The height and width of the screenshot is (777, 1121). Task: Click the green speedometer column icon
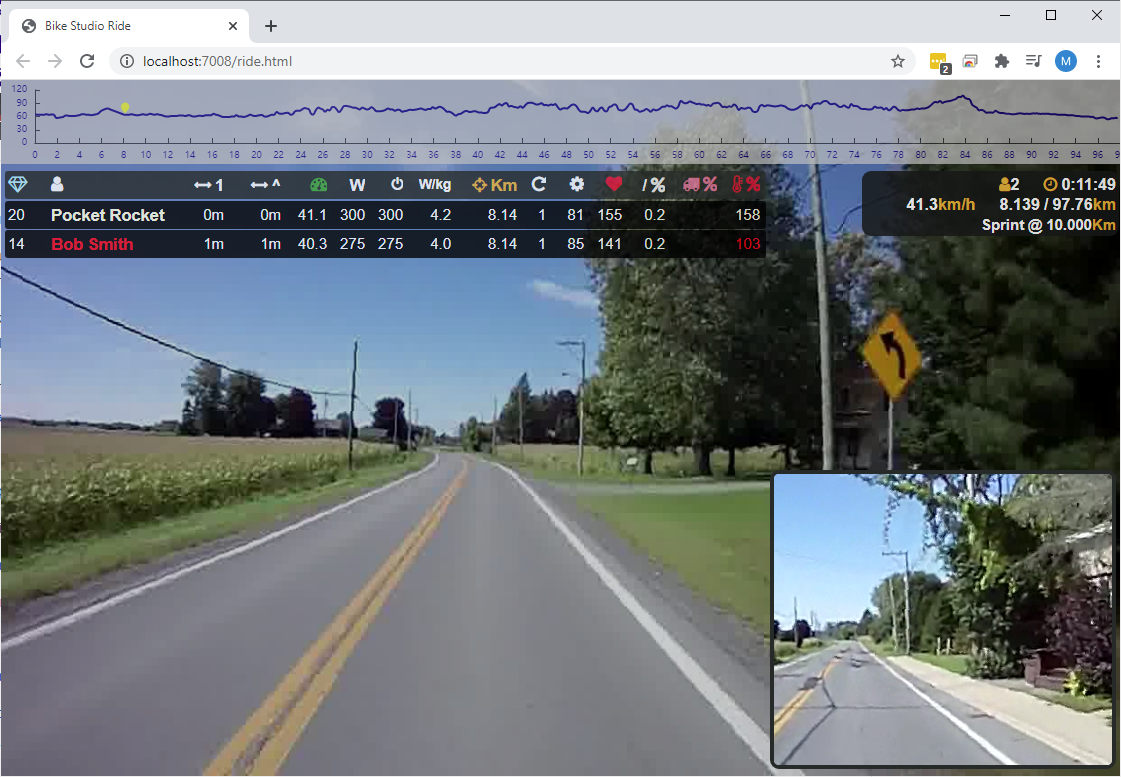(x=319, y=185)
